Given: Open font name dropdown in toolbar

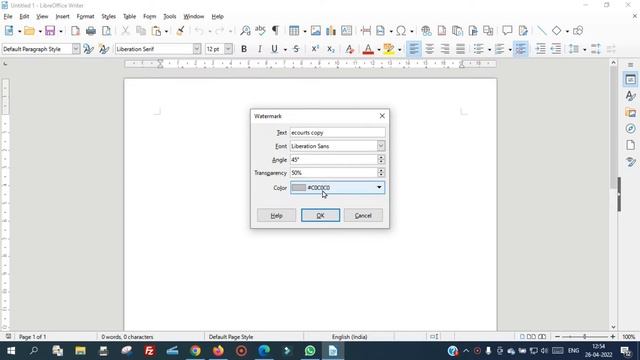Looking at the screenshot, I should pos(197,49).
